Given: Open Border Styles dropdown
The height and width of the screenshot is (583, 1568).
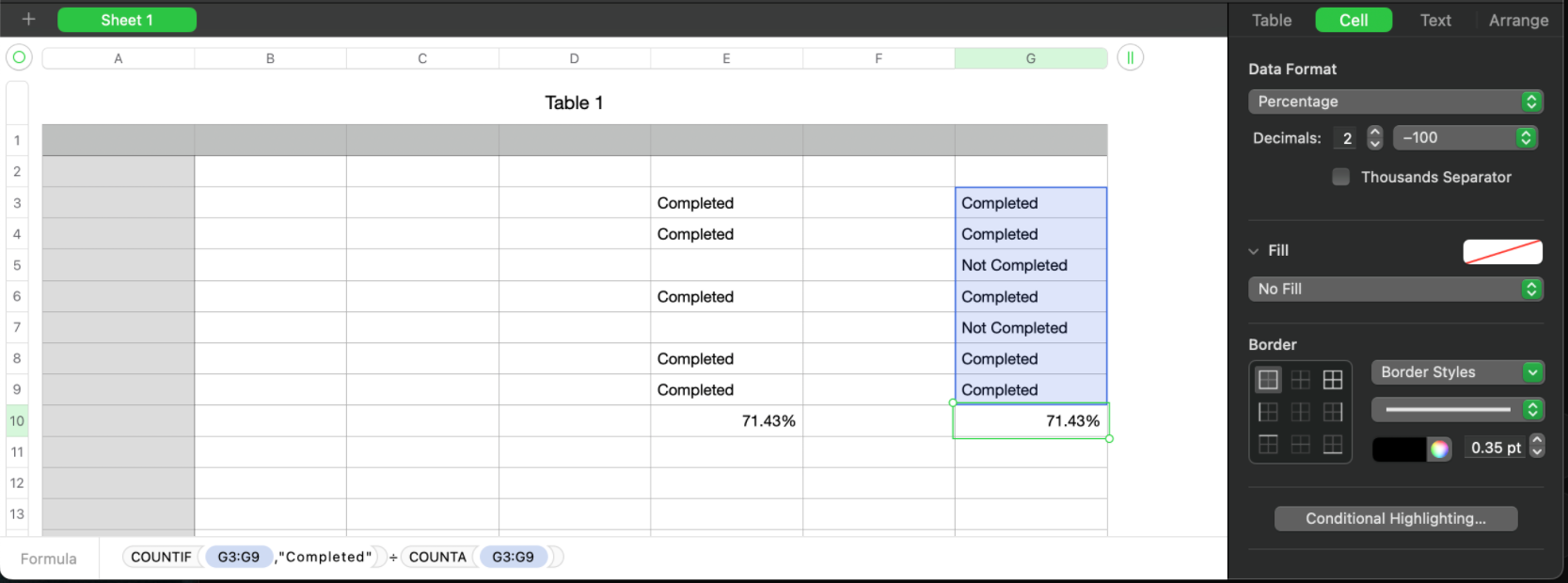Looking at the screenshot, I should (1457, 372).
